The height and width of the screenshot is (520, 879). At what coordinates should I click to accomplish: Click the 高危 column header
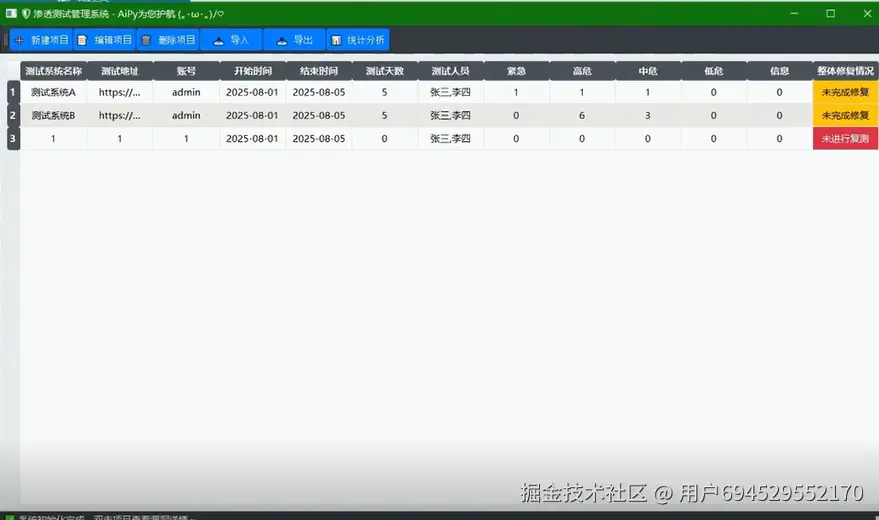[582, 71]
